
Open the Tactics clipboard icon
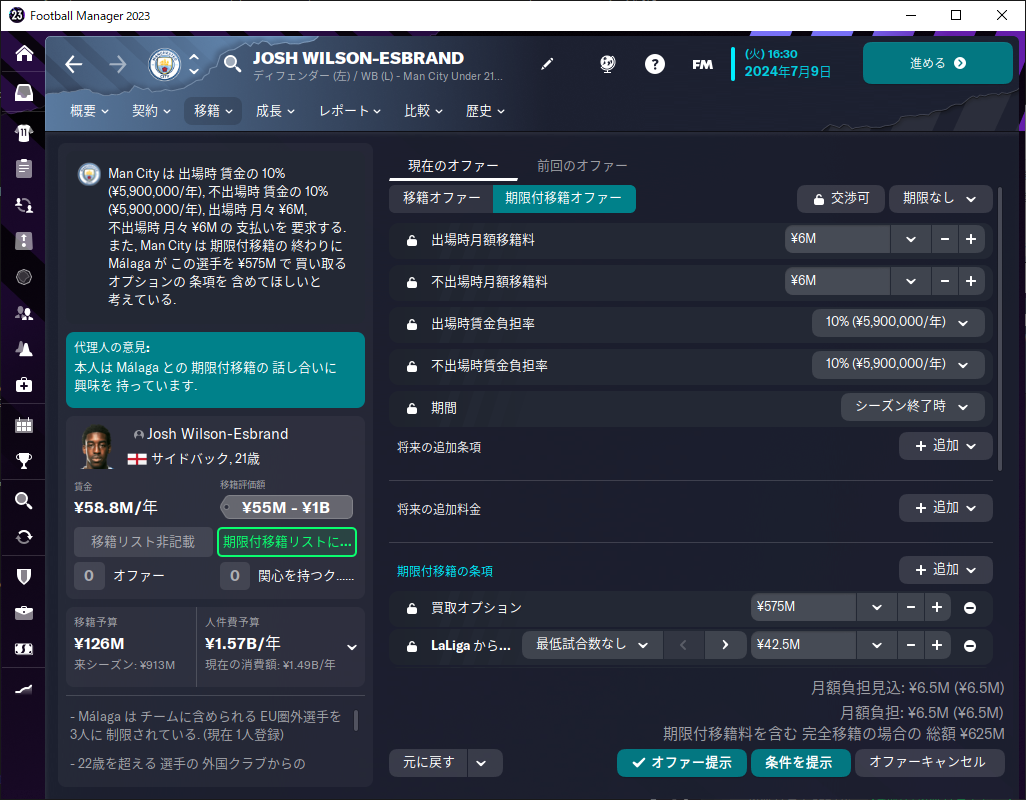[x=24, y=169]
